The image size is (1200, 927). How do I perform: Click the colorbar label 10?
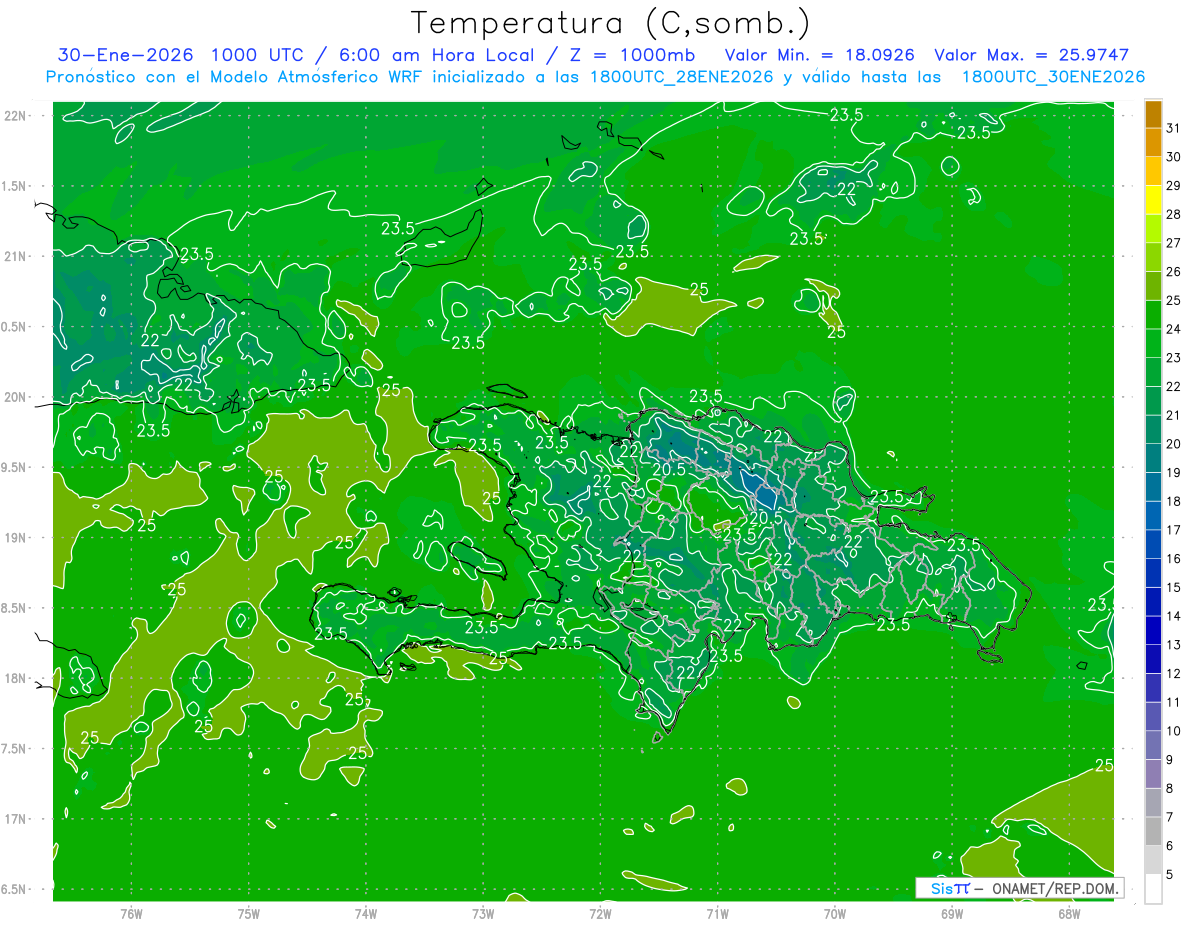click(1174, 731)
